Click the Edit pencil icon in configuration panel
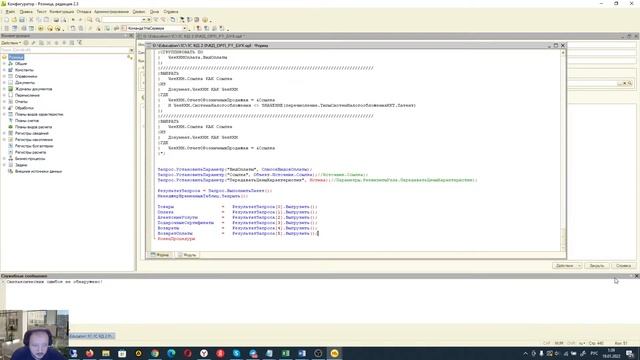640x360 pixels. [x=33, y=42]
